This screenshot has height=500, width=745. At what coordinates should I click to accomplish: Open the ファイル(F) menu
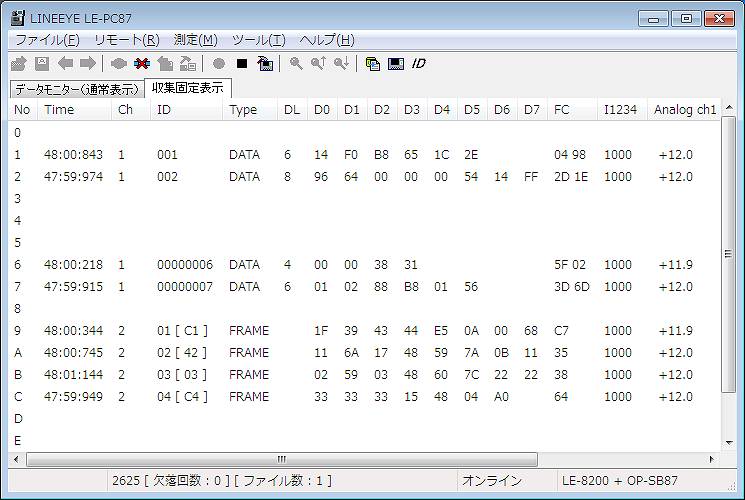coord(47,40)
